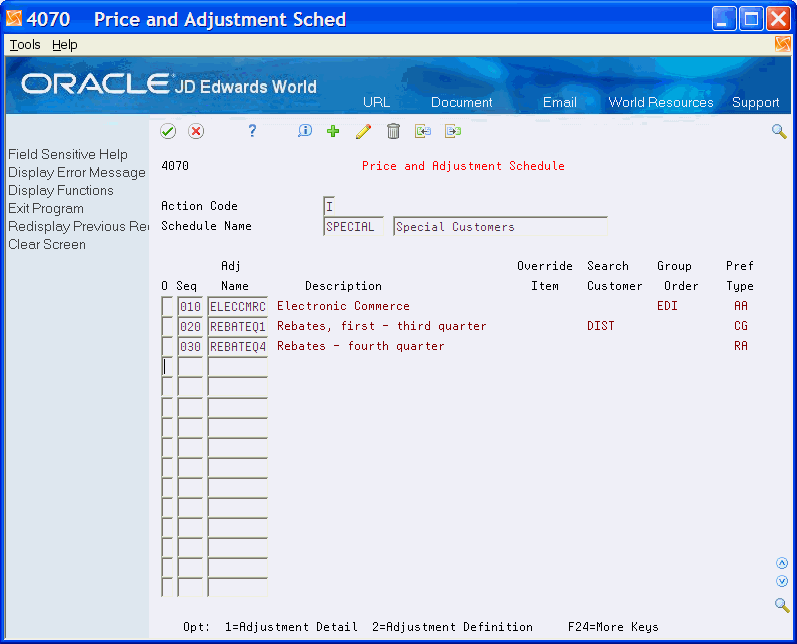Screen dimensions: 797x644
Task: Click the DIST search customer value
Action: (x=600, y=326)
